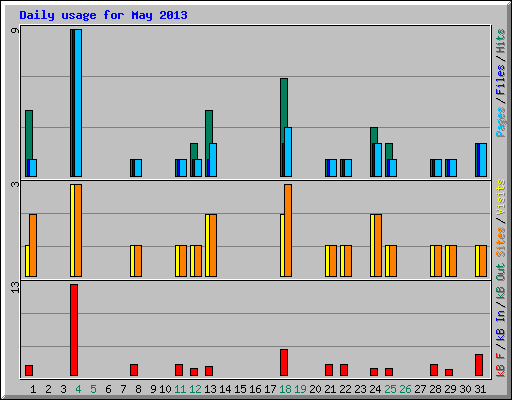Click the red kB bar for day 18
The height and width of the screenshot is (400, 512).
point(284,362)
